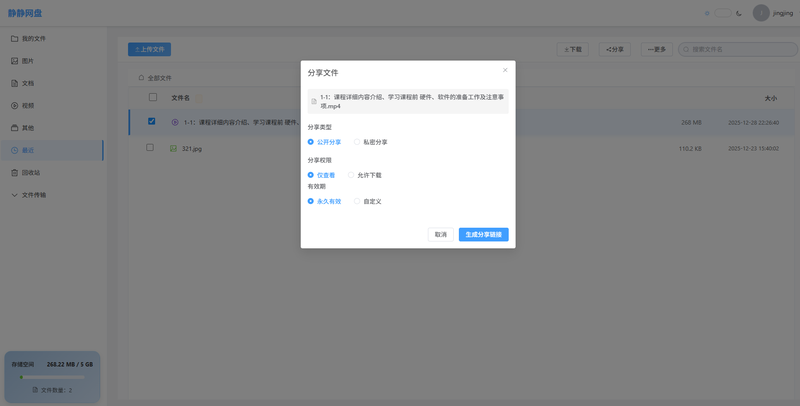
Task: Select 自定义 validity period
Action: (x=357, y=201)
